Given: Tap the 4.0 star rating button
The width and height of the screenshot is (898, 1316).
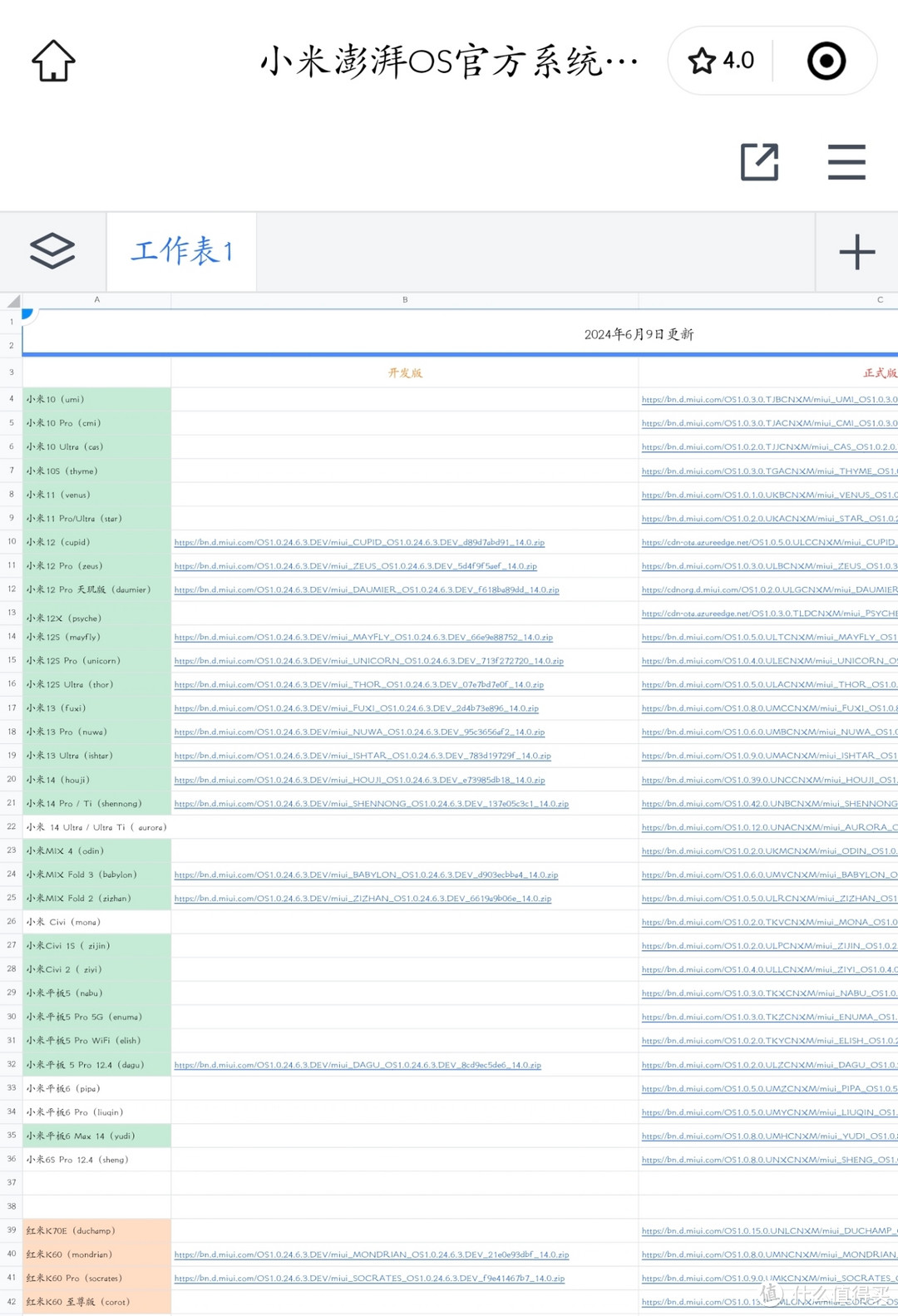Looking at the screenshot, I should 721,61.
